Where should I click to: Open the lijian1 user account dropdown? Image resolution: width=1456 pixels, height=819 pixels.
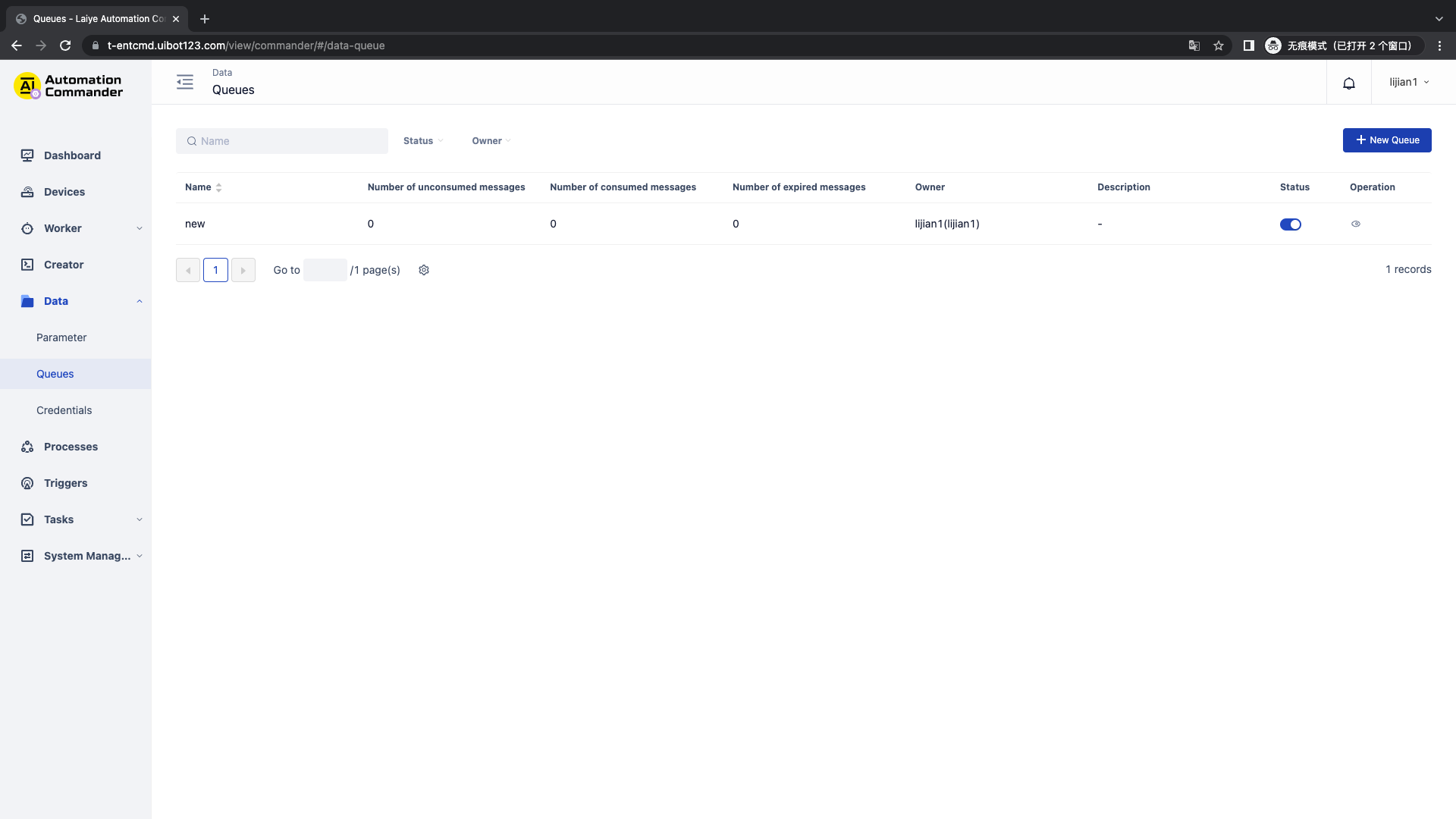[1409, 82]
